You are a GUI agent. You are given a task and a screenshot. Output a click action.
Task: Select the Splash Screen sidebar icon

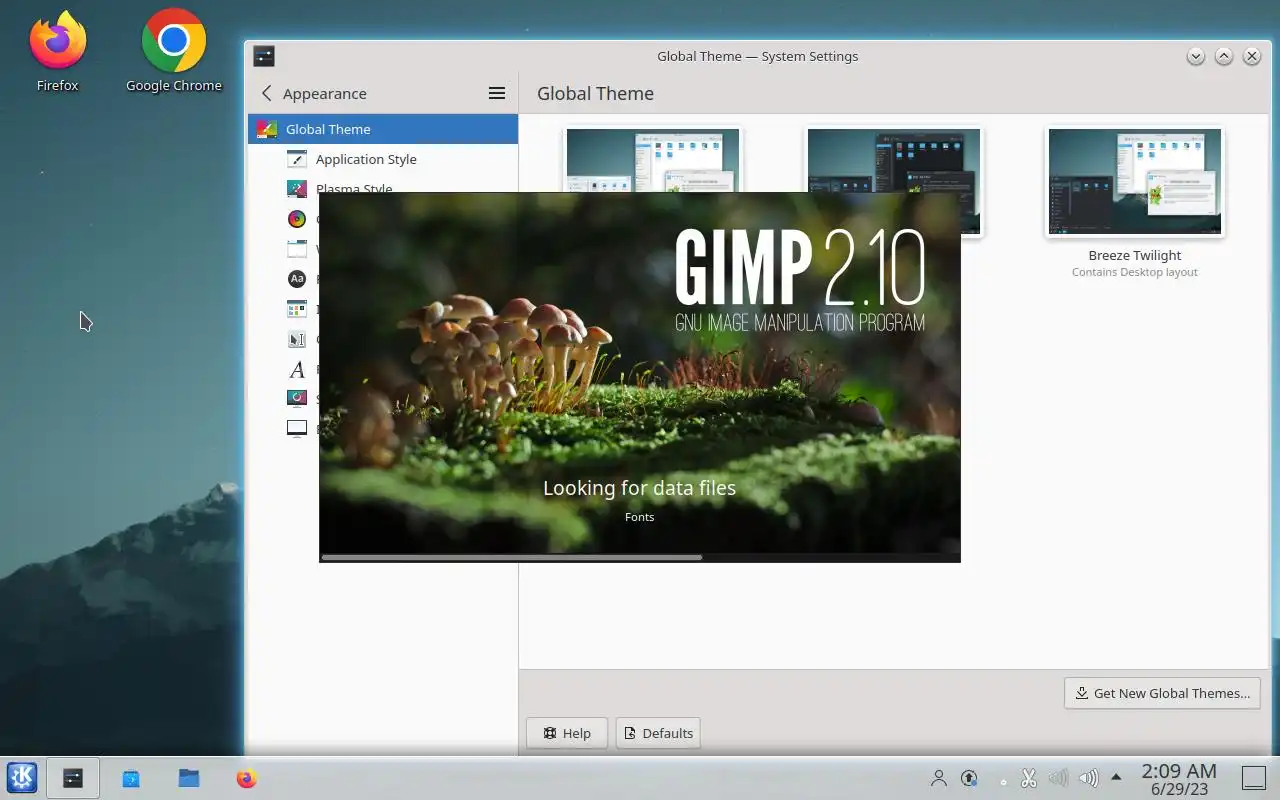297,398
